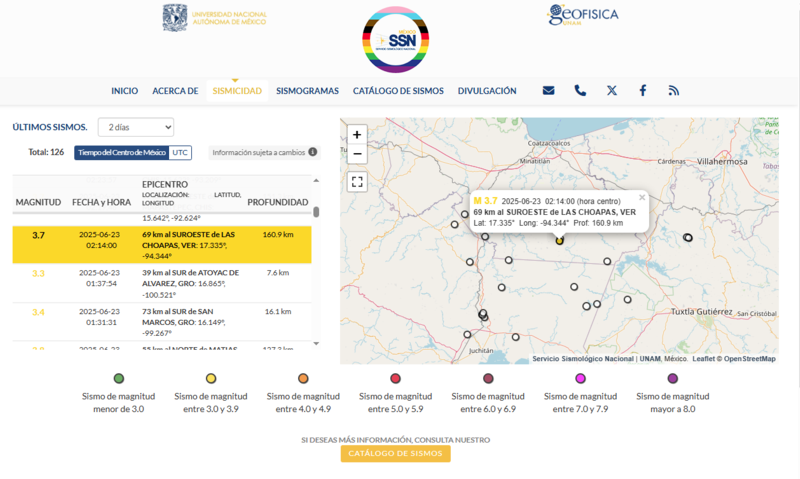The width and height of the screenshot is (800, 479).
Task: Open the OpenStreetMap attribution link
Action: 749,359
